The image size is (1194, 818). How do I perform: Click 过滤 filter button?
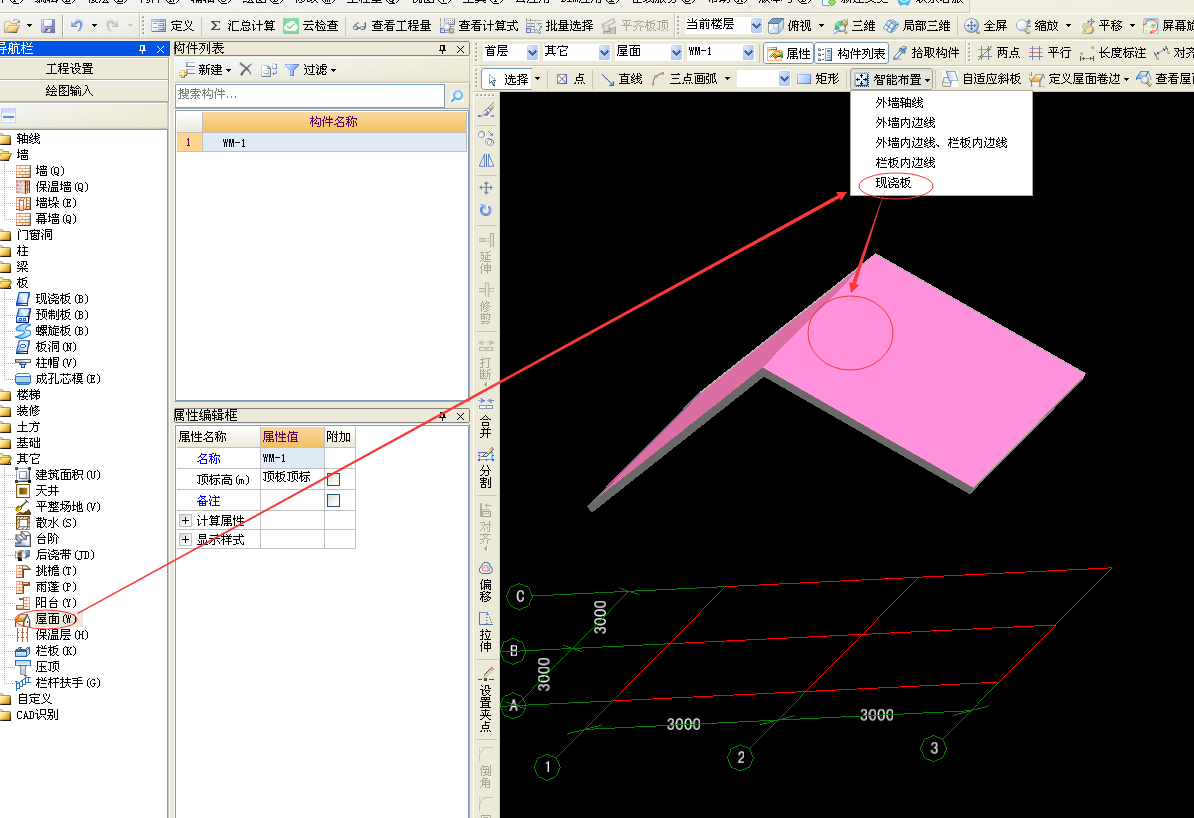[x=311, y=70]
